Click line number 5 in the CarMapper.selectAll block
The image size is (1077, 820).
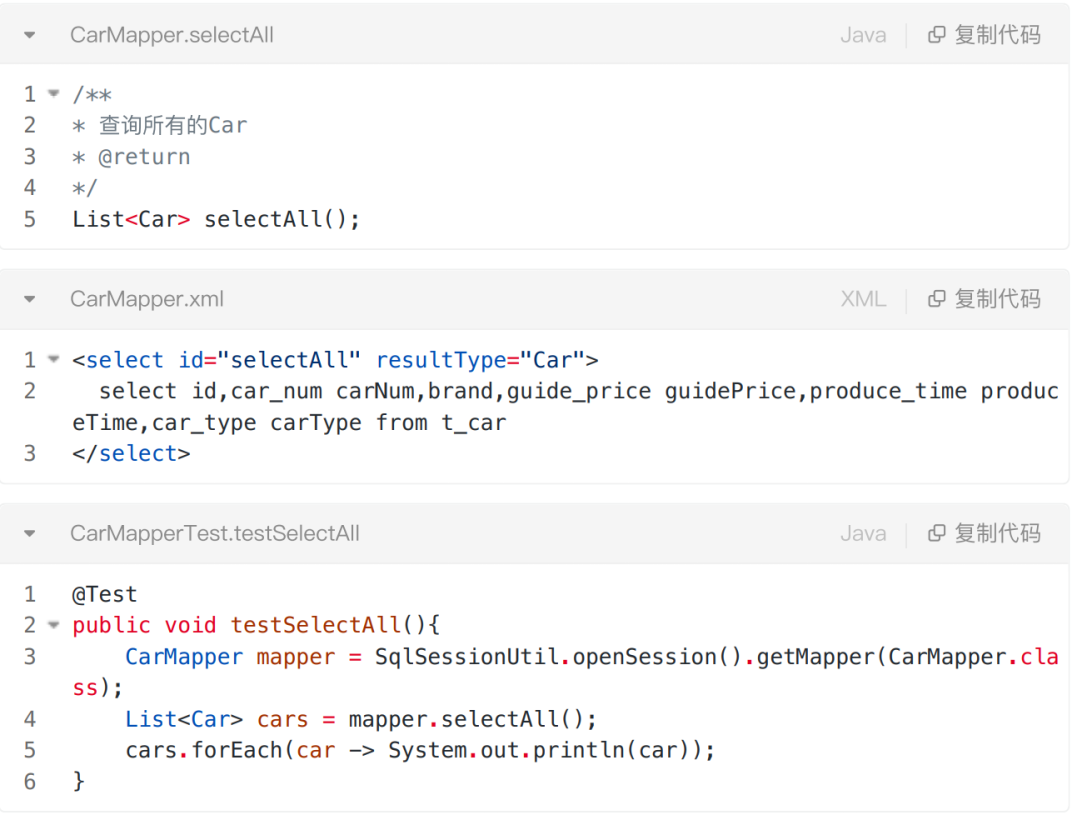tap(30, 219)
